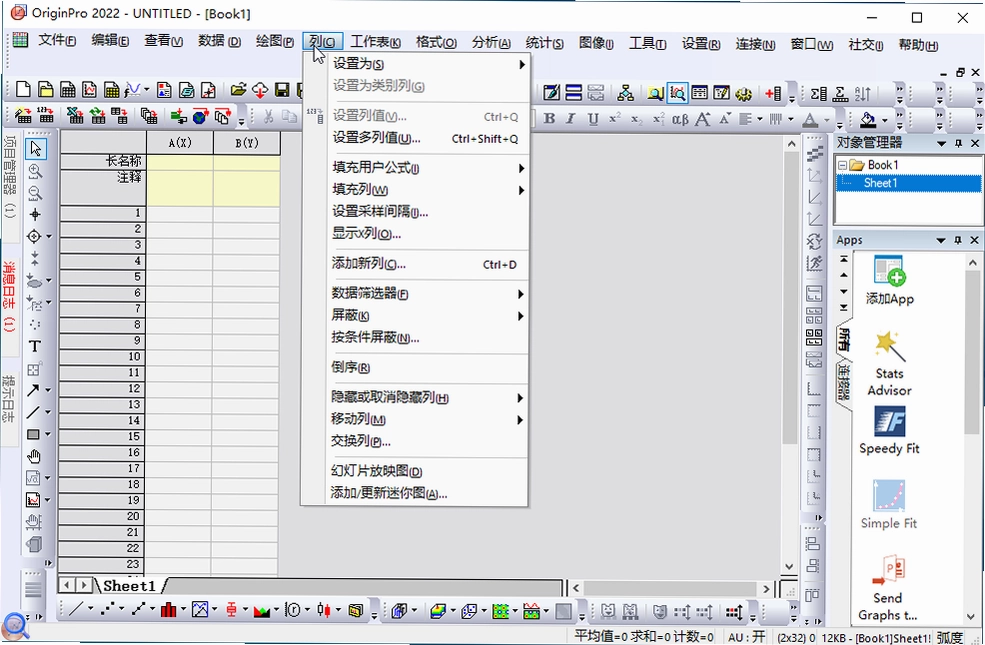Click the column plot bar chart icon
The image size is (985, 645).
(x=168, y=609)
